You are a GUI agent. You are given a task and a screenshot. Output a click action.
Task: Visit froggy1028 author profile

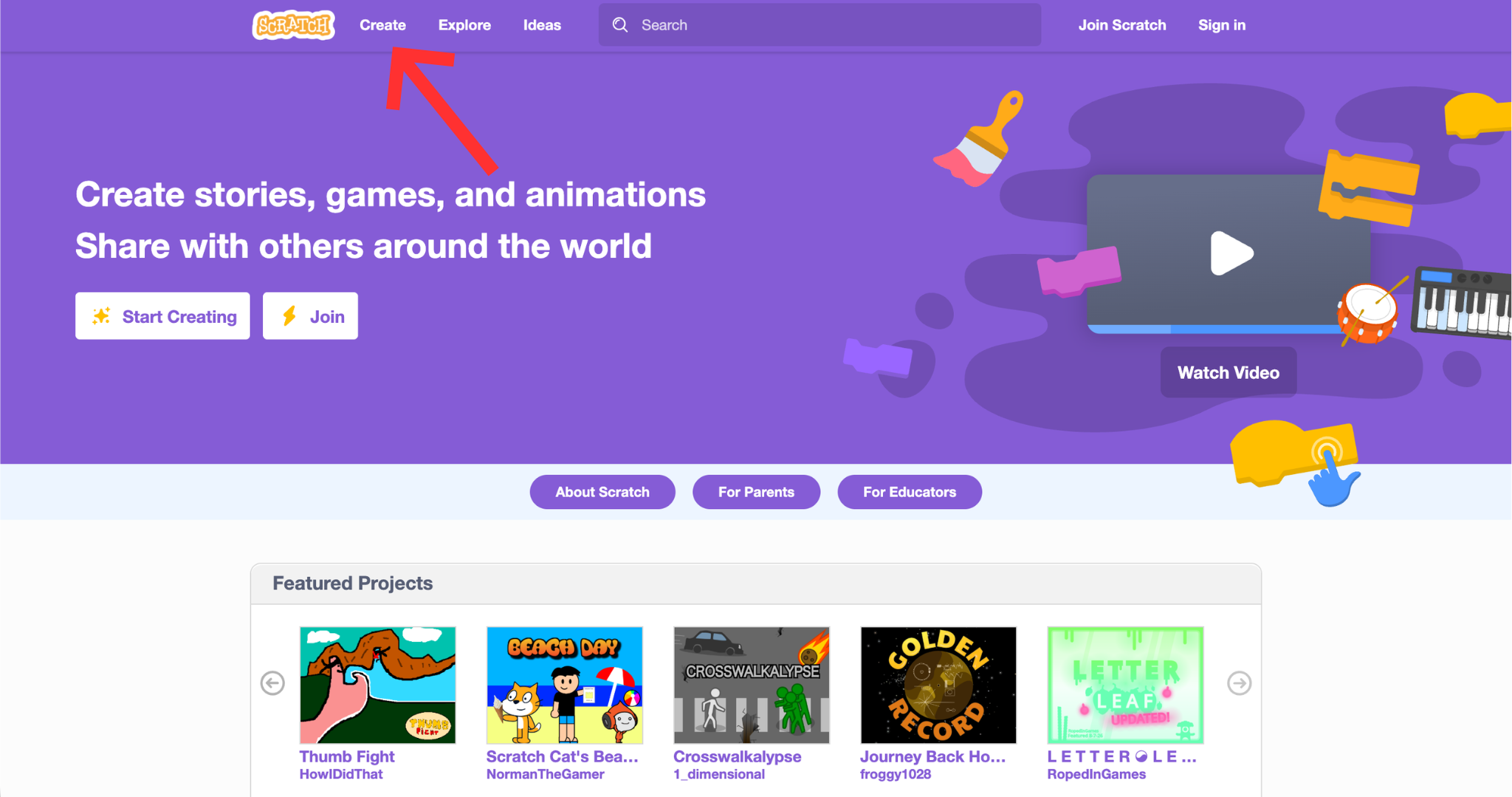(x=896, y=774)
